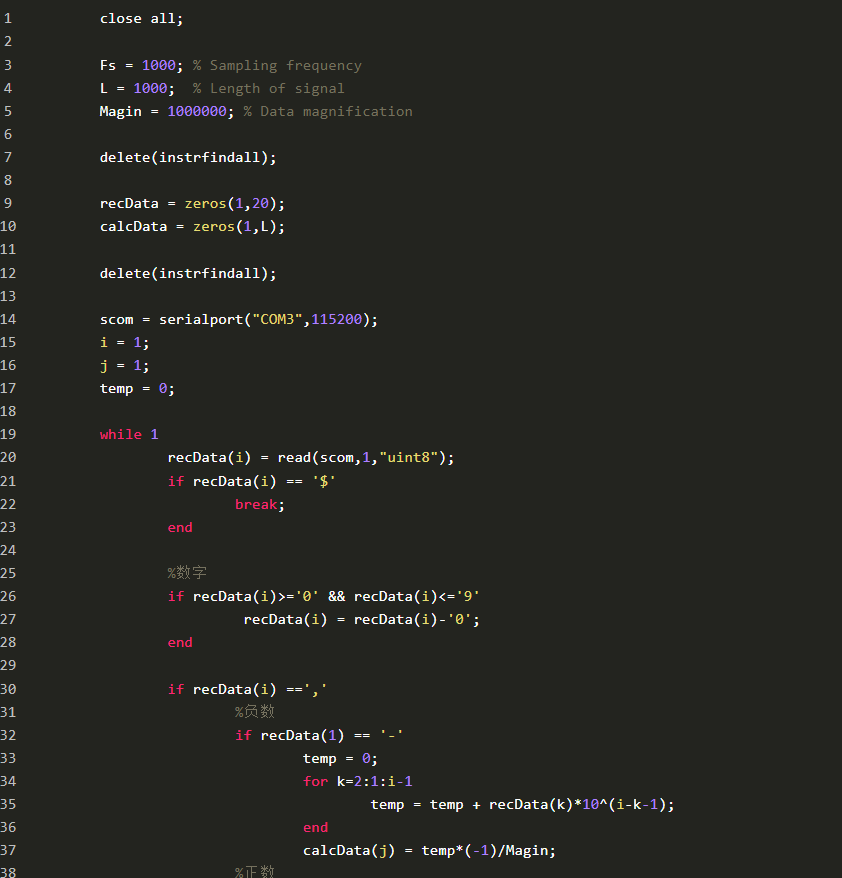842x878 pixels.
Task: Click the 'for k=2:1:i-1' loop header
Action: [358, 781]
